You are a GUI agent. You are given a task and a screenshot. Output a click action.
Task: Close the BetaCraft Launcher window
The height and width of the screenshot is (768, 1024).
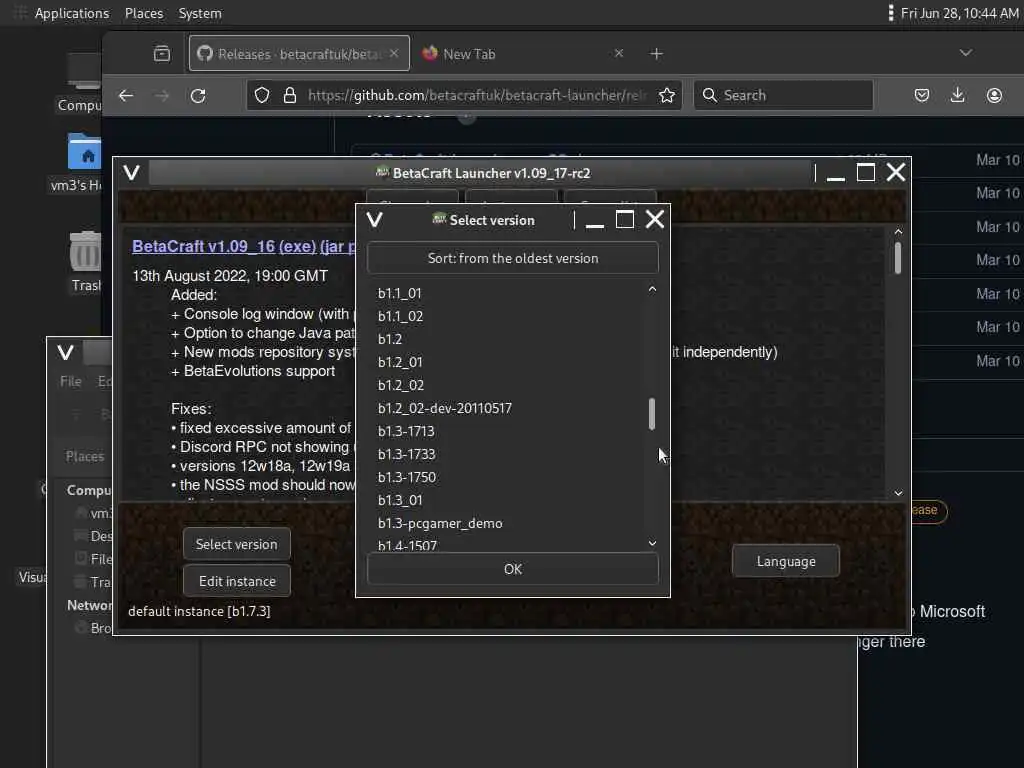pos(896,172)
